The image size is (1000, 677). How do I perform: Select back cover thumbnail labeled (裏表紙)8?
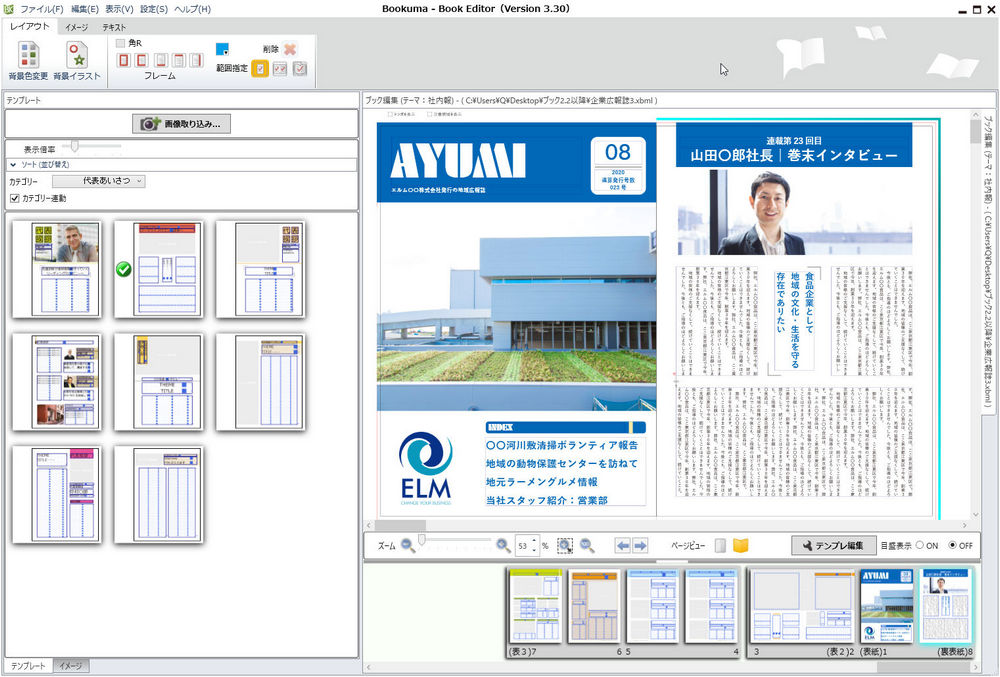[946, 606]
